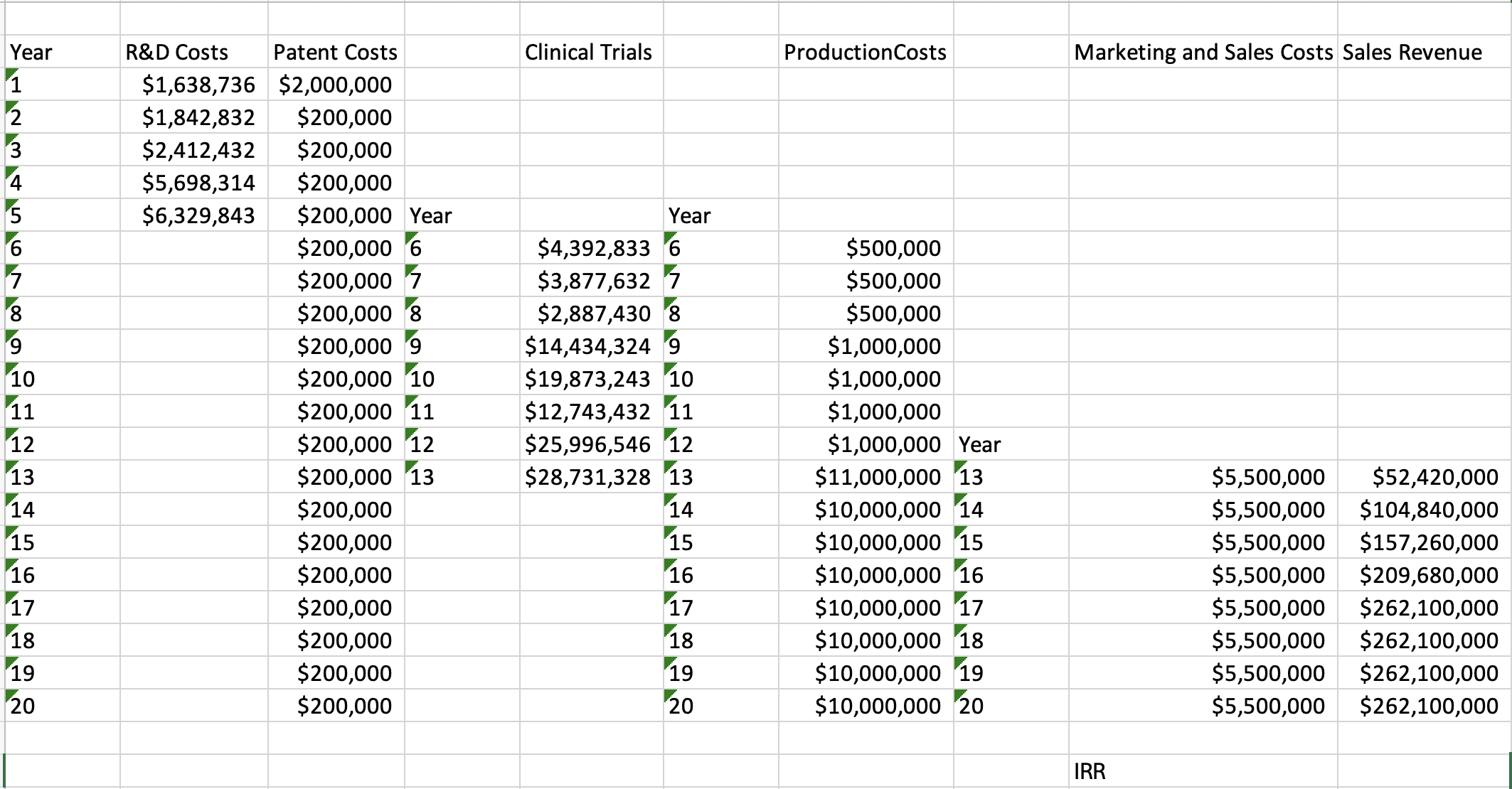The image size is (1512, 789).
Task: Select the $200,000 patent cost in year 20 row
Action: pos(336,706)
